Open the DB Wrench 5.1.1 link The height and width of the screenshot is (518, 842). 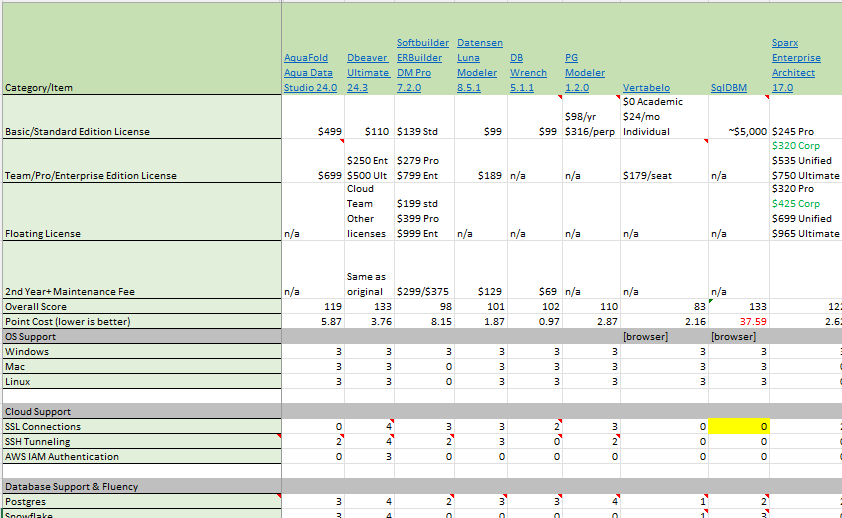pyautogui.click(x=528, y=73)
